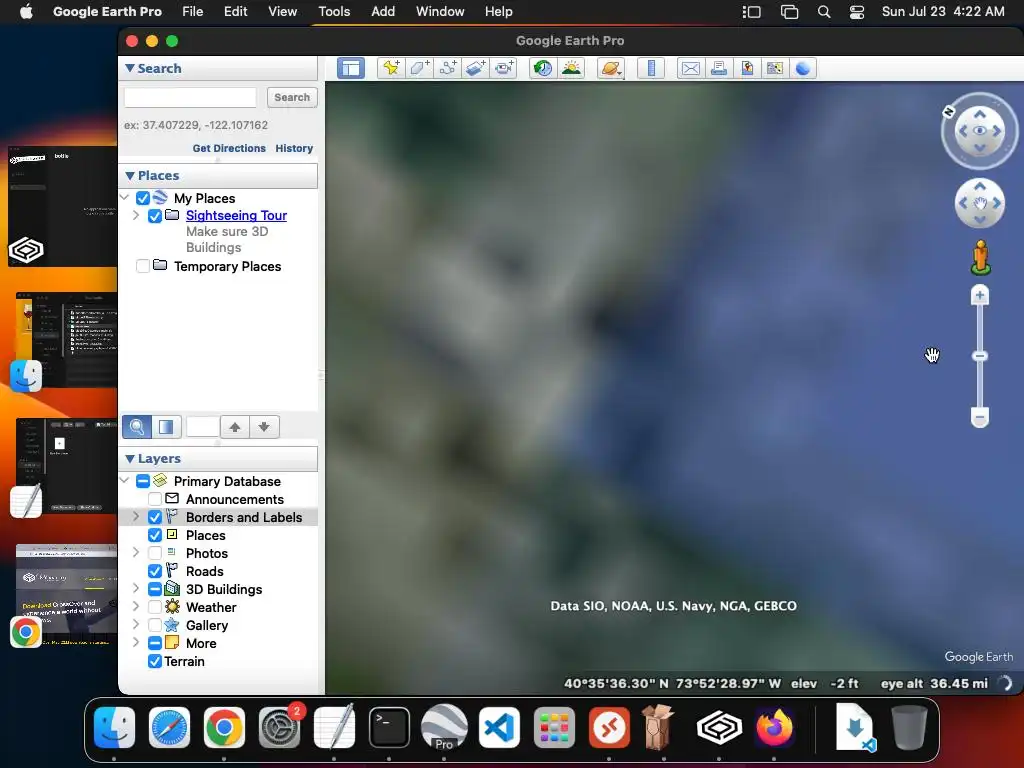1024x768 pixels.
Task: Open the View menu
Action: [282, 12]
